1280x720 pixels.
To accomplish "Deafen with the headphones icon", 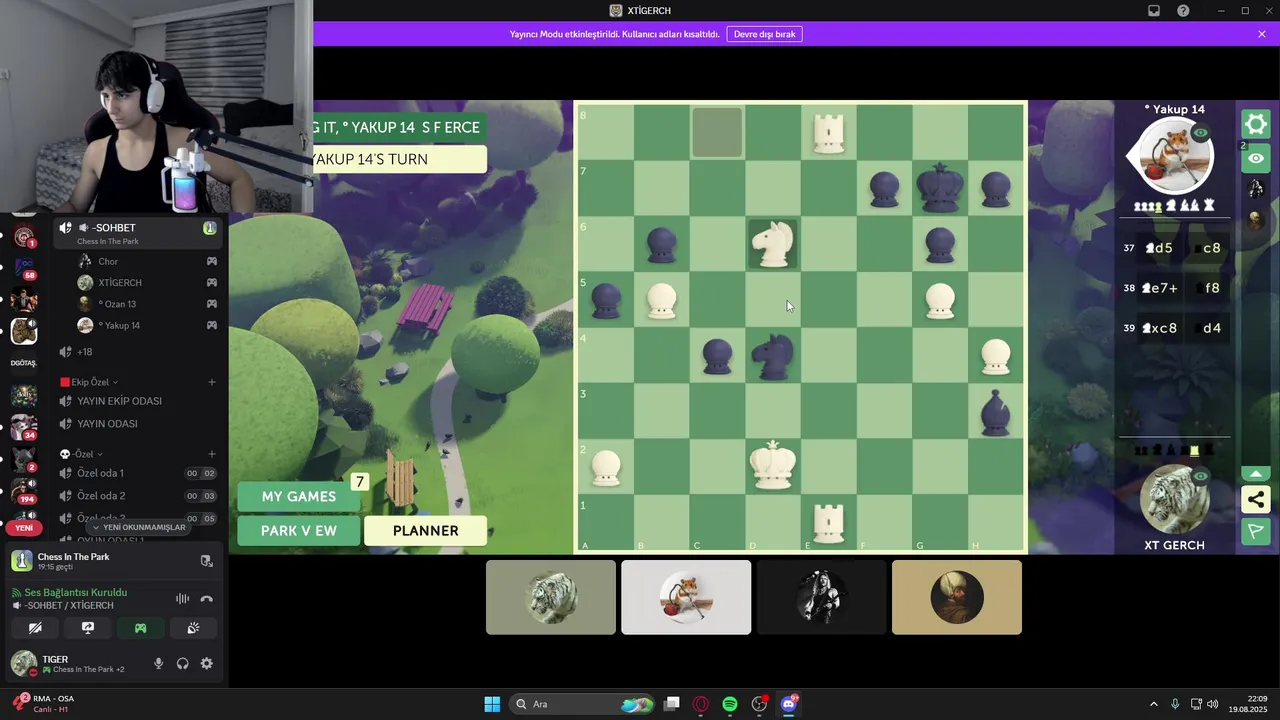I will click(x=182, y=663).
